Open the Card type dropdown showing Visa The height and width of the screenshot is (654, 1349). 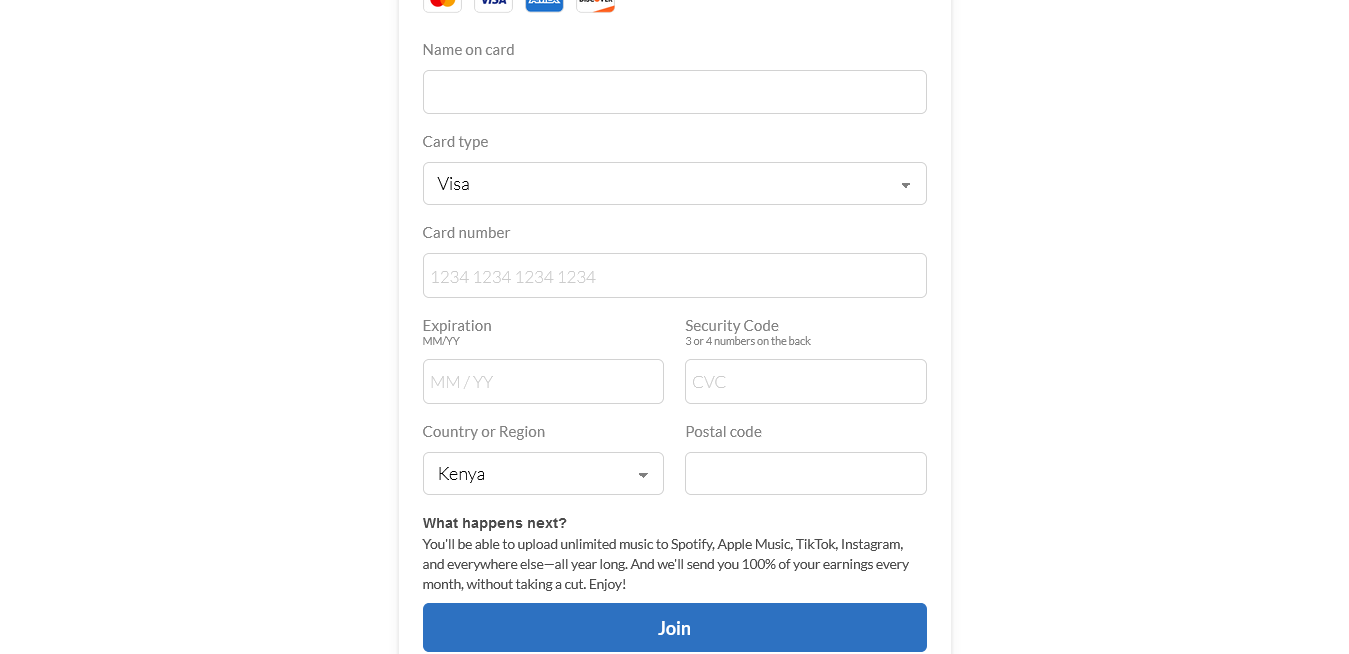point(660,184)
